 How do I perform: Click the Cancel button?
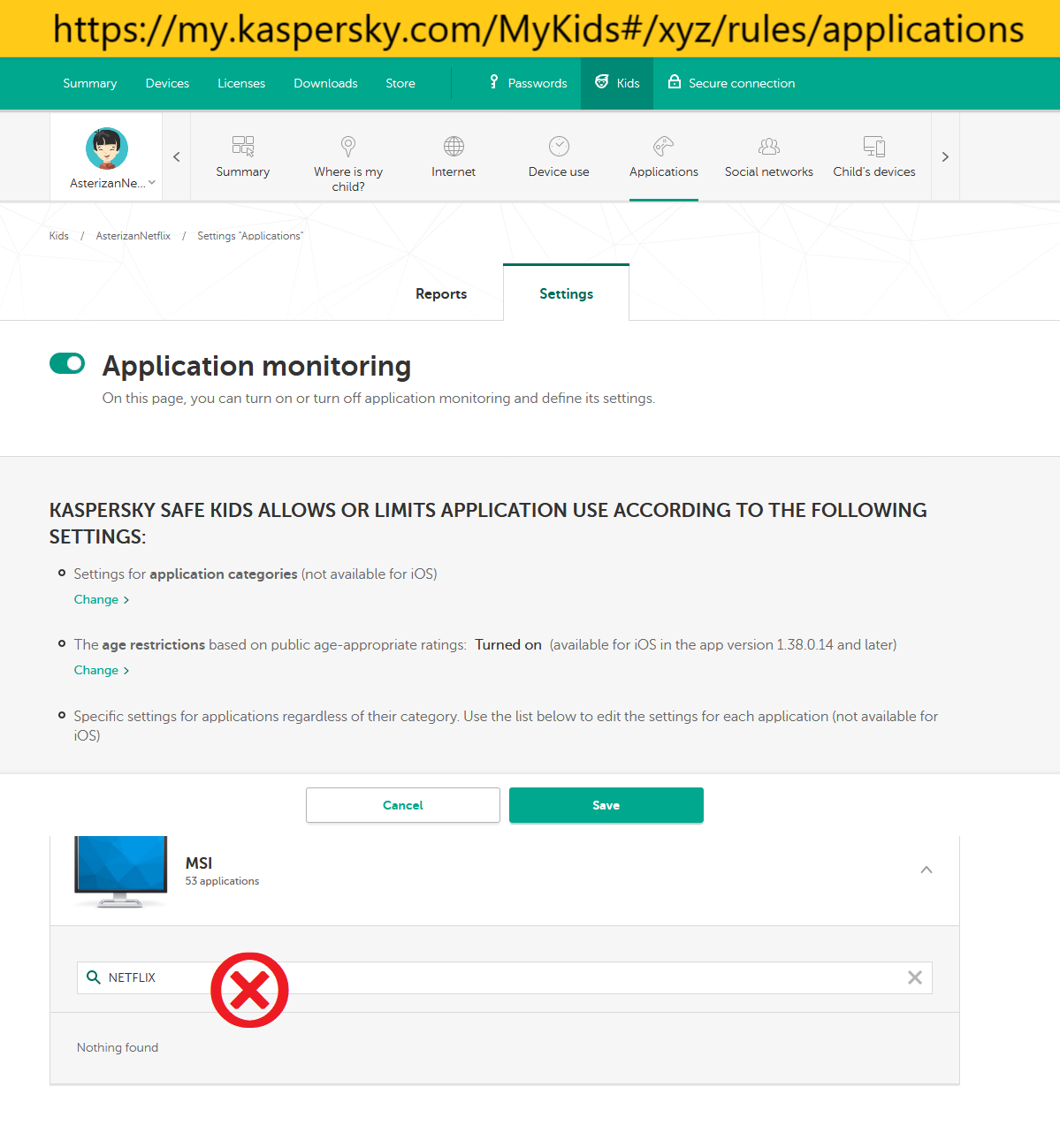pos(403,805)
